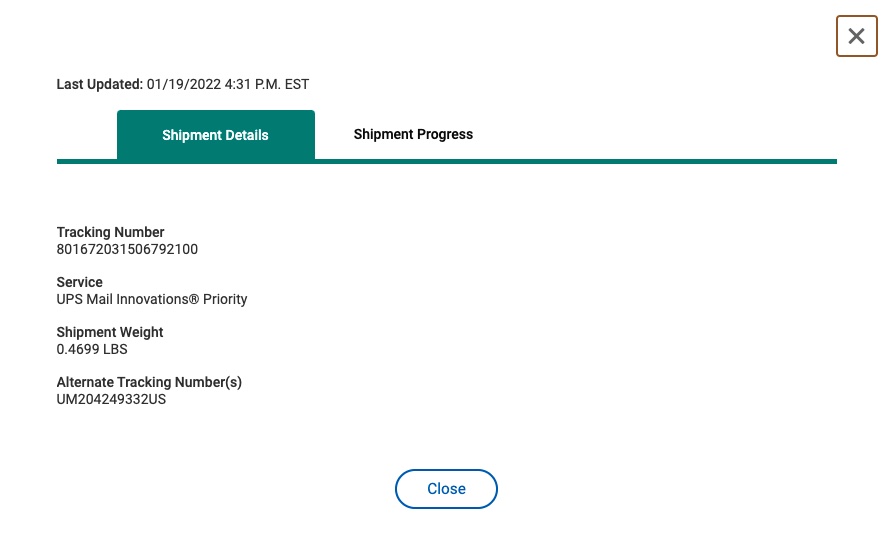Image resolution: width=896 pixels, height=543 pixels.
Task: Click the Service heading label
Action: (80, 282)
